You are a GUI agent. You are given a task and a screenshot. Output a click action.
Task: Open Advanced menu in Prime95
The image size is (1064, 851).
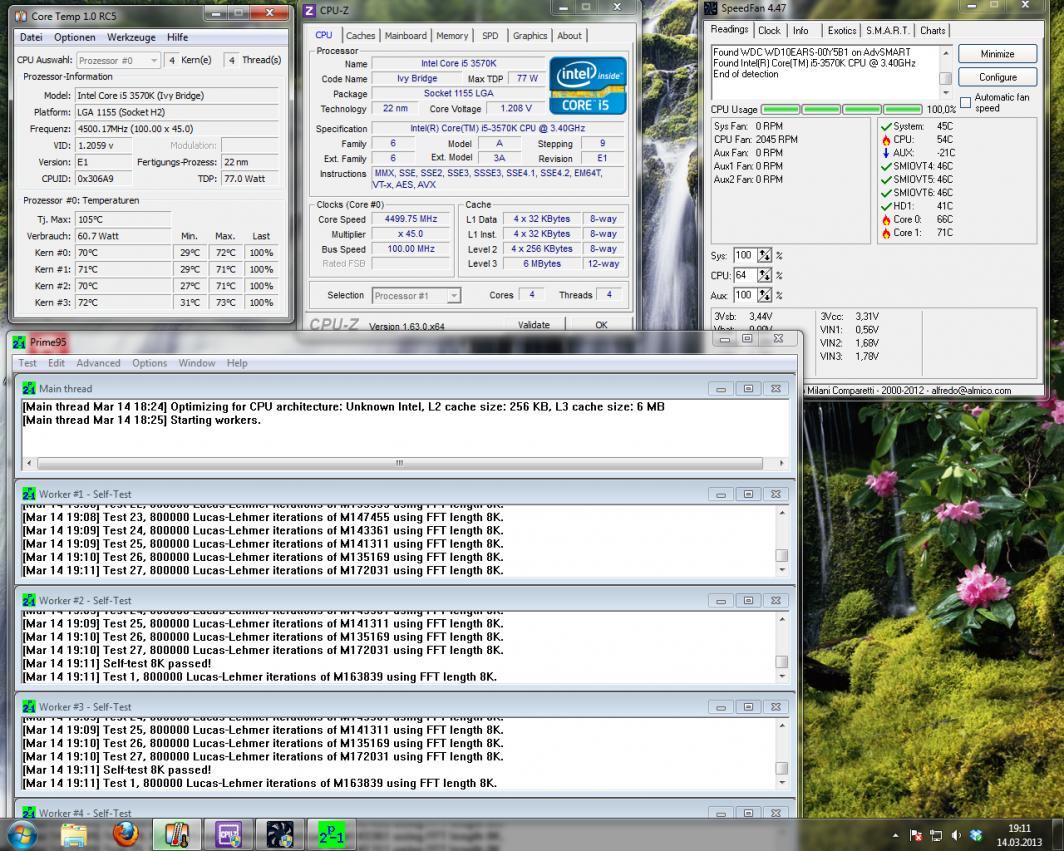(98, 363)
